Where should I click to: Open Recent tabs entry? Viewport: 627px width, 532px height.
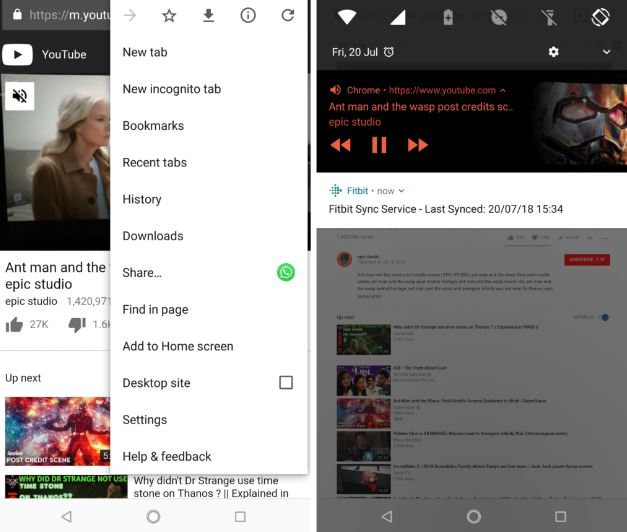[209, 162]
